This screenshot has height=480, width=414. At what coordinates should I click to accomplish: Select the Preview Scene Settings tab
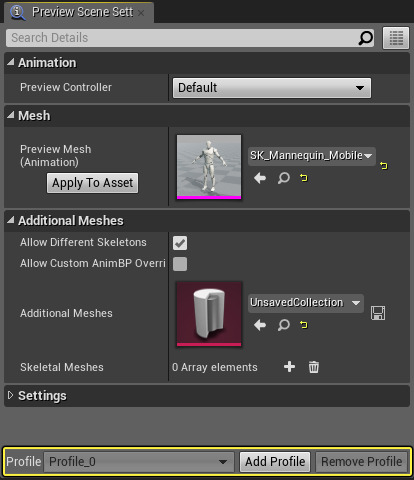pos(79,12)
